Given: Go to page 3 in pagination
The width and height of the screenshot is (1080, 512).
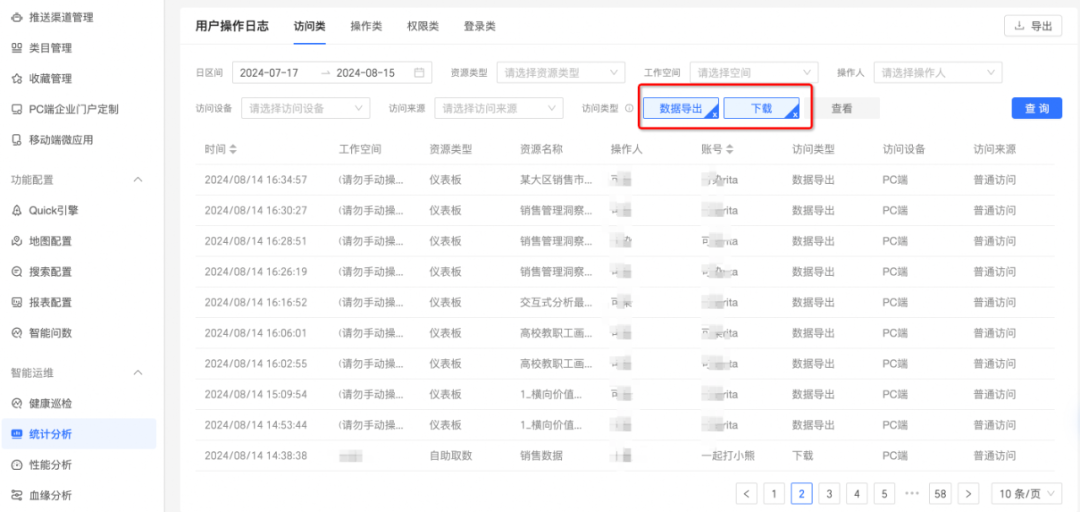Looking at the screenshot, I should click(829, 493).
